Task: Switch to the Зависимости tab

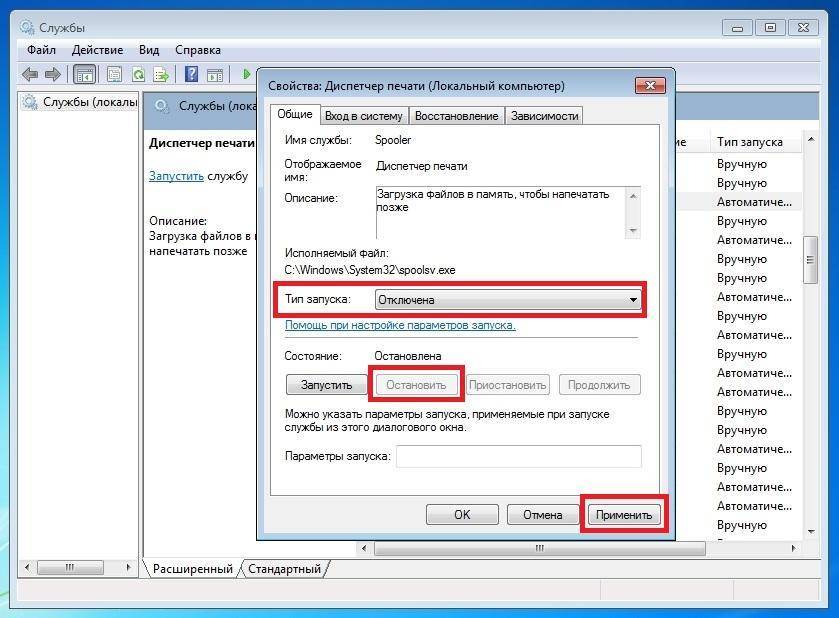Action: point(544,116)
